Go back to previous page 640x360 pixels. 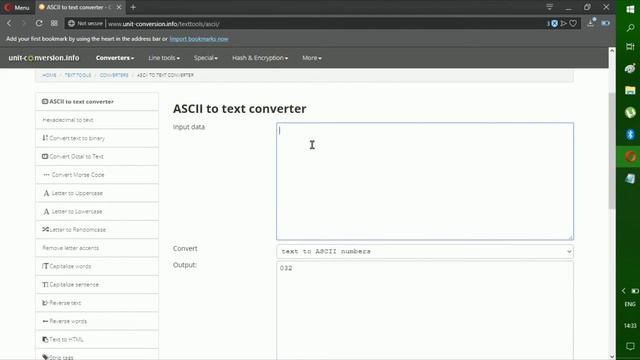[x=9, y=24]
